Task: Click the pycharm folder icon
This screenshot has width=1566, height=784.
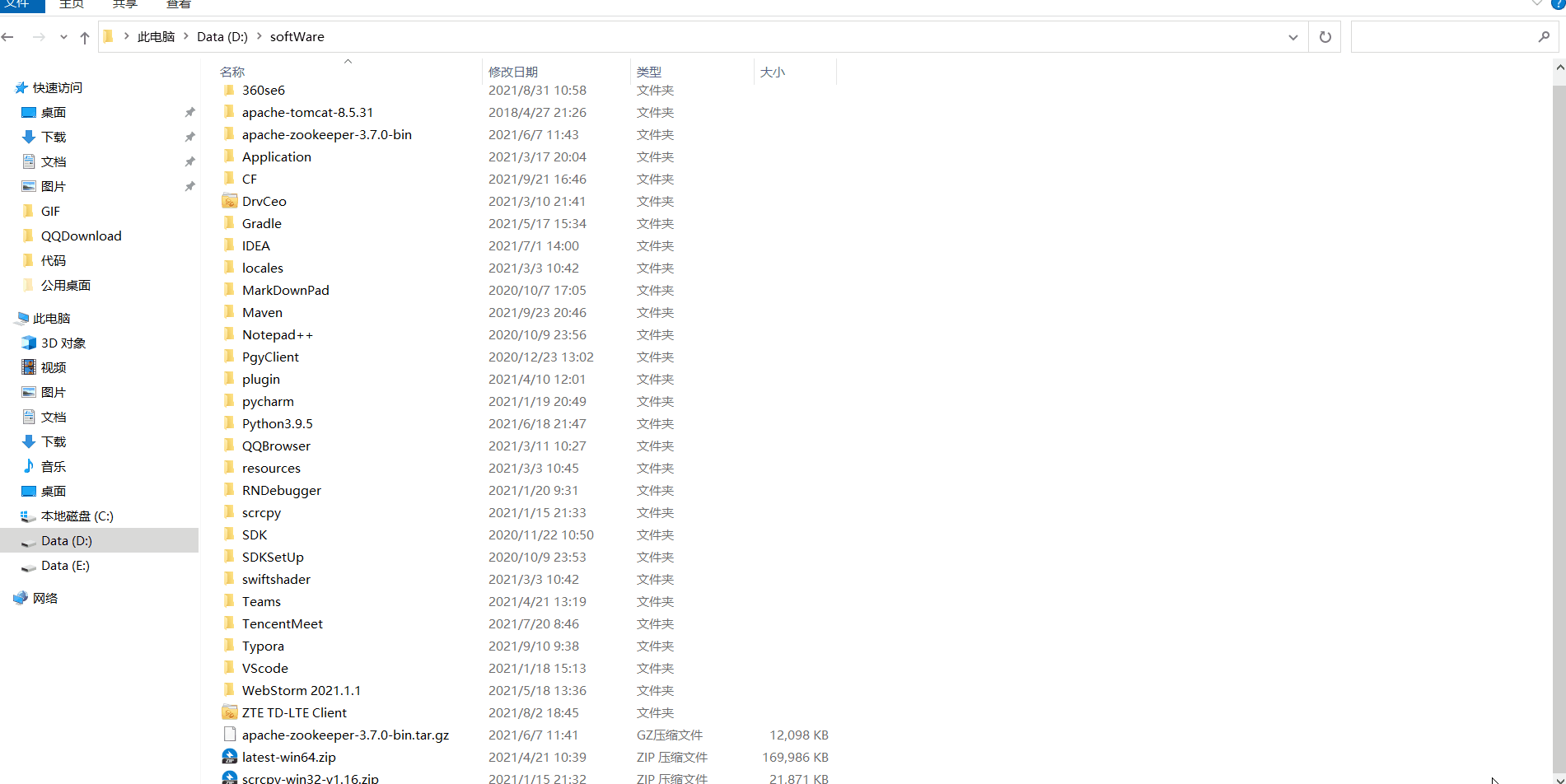Action: [x=229, y=401]
